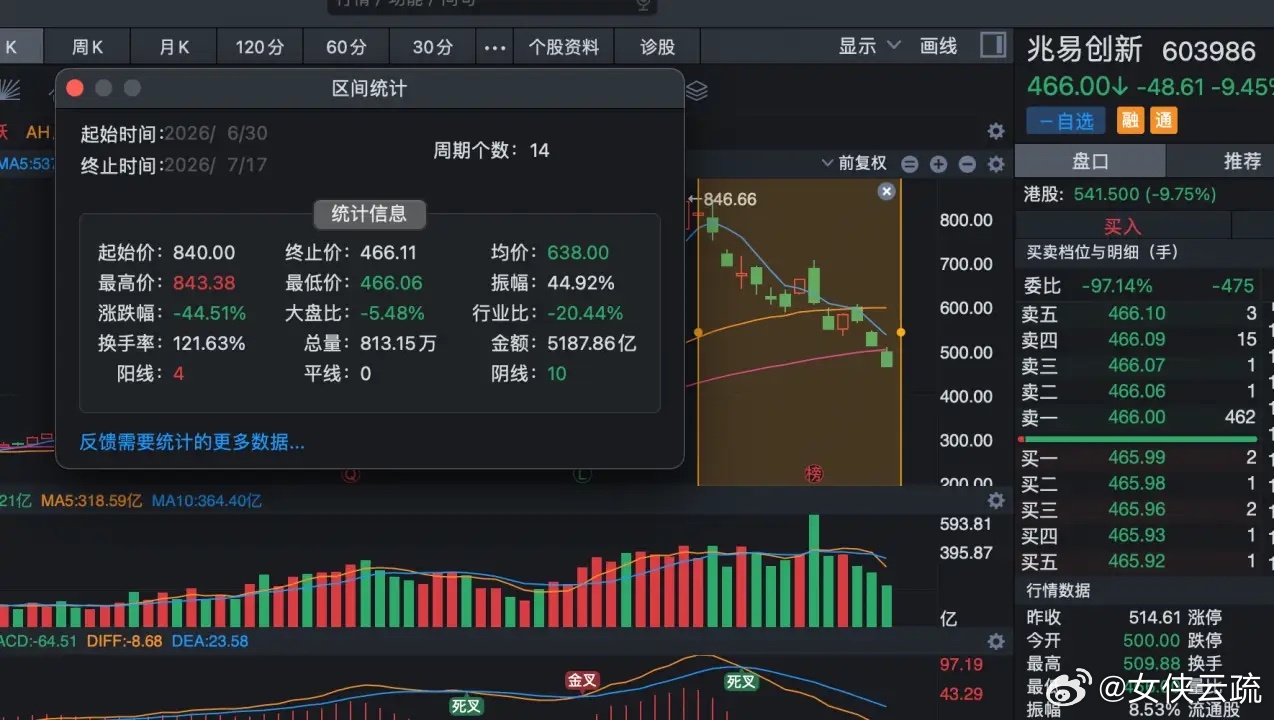Click the 融 margin badge
This screenshot has width=1274, height=720.
click(1130, 121)
